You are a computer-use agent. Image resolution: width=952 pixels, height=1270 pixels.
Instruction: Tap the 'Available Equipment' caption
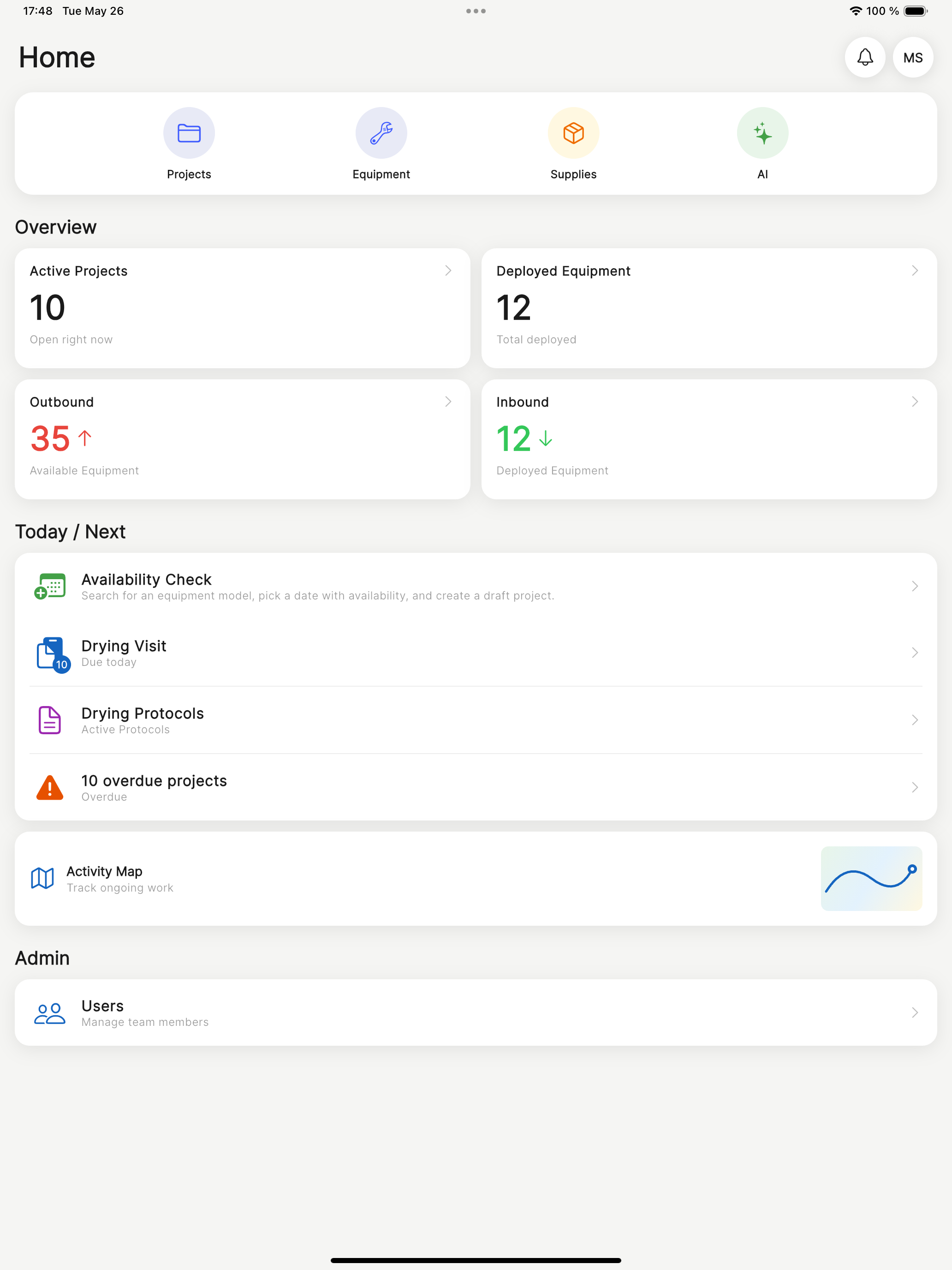tap(84, 470)
